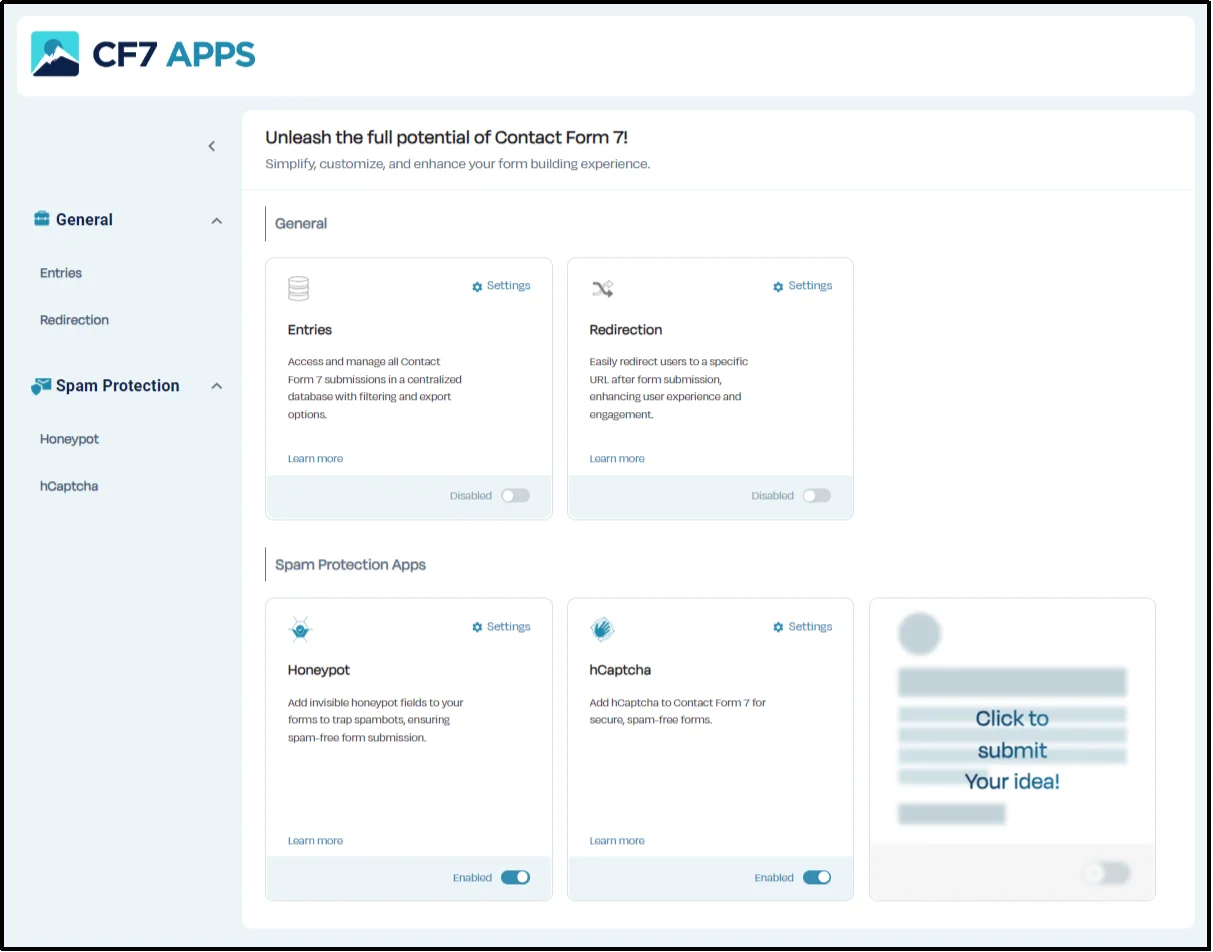Click the gear icon on Redirection card
The image size is (1213, 952).
(778, 287)
